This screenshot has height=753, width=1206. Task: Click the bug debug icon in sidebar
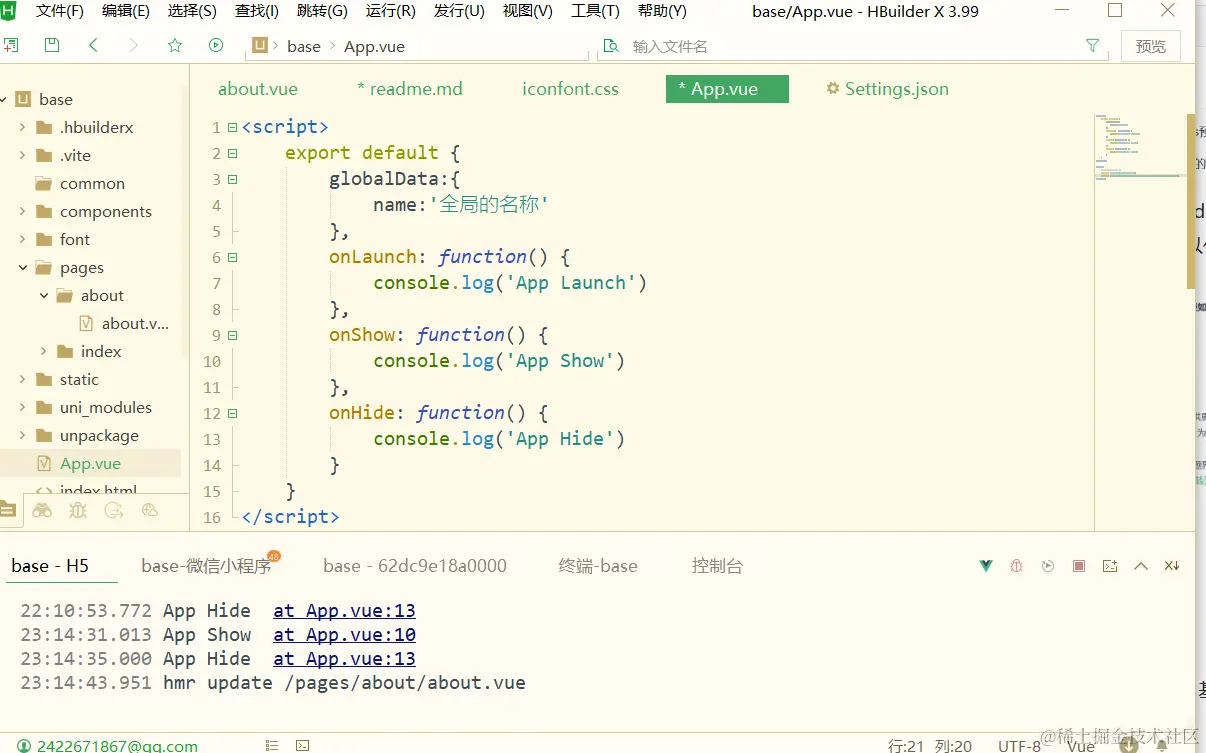pos(78,510)
